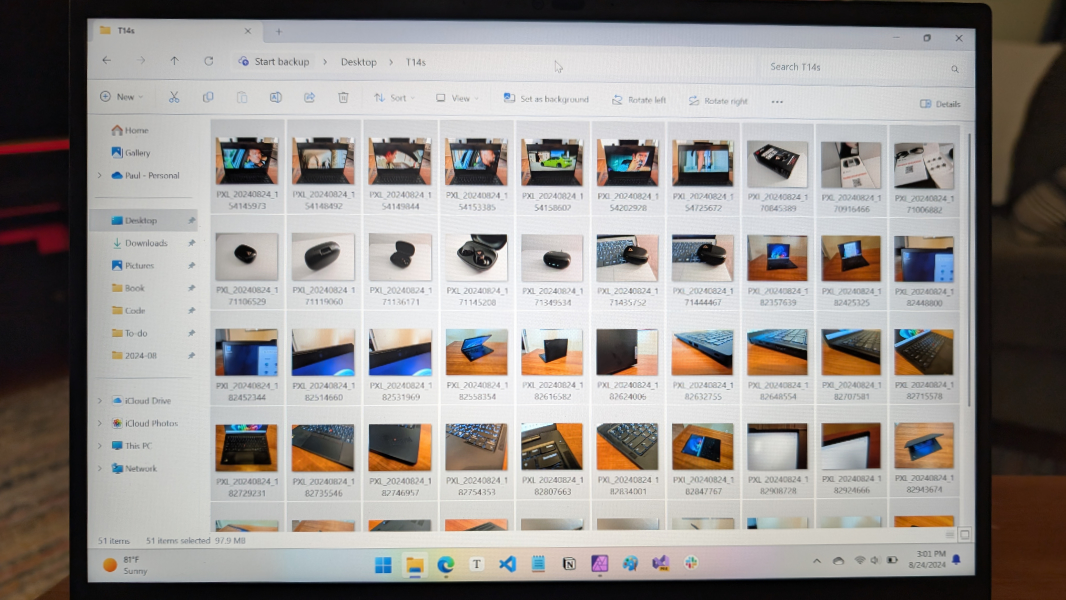Open Windows Start menu
This screenshot has height=600, width=1066.
pyautogui.click(x=383, y=565)
